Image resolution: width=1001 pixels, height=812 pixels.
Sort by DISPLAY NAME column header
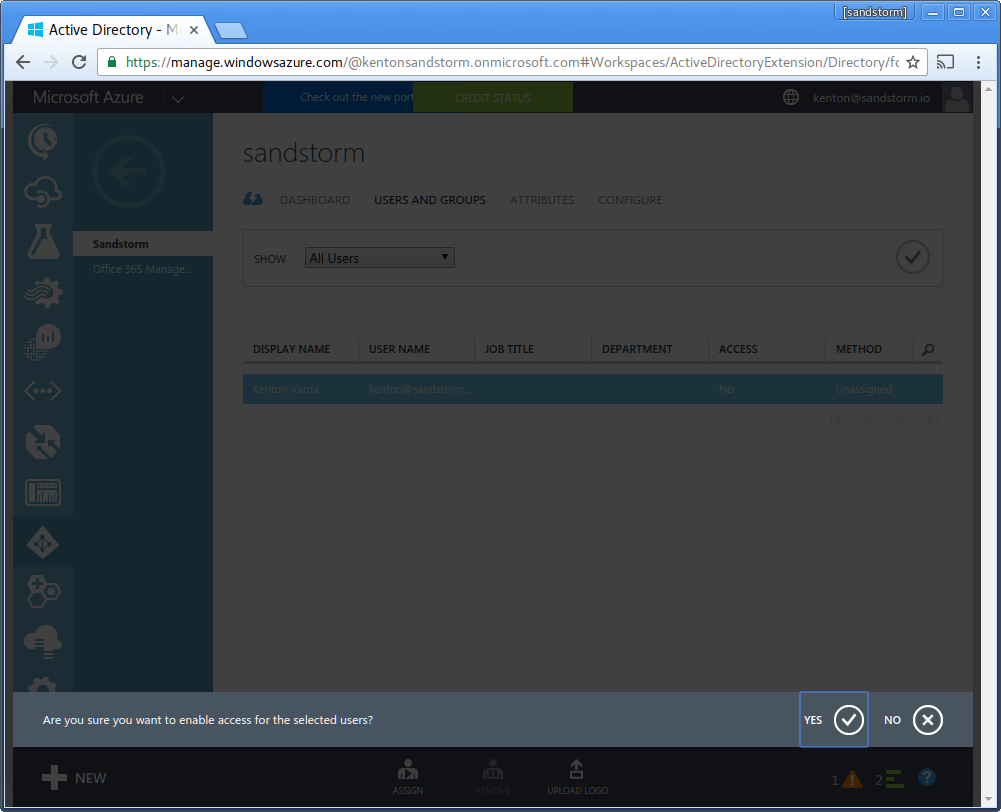pos(291,349)
